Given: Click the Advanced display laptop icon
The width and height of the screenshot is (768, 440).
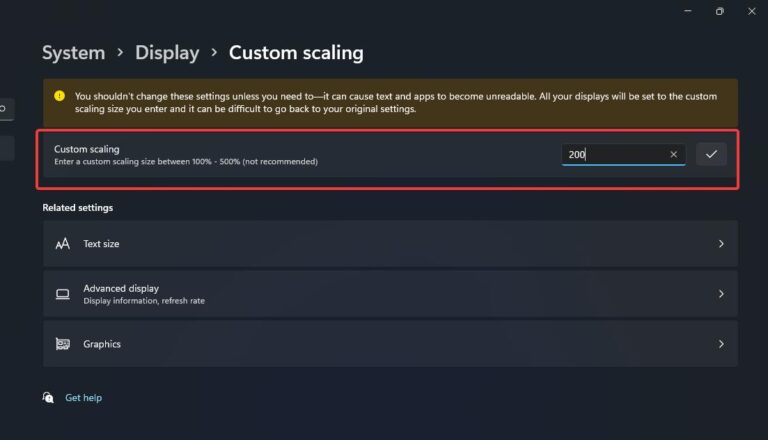Looking at the screenshot, I should click(62, 294).
